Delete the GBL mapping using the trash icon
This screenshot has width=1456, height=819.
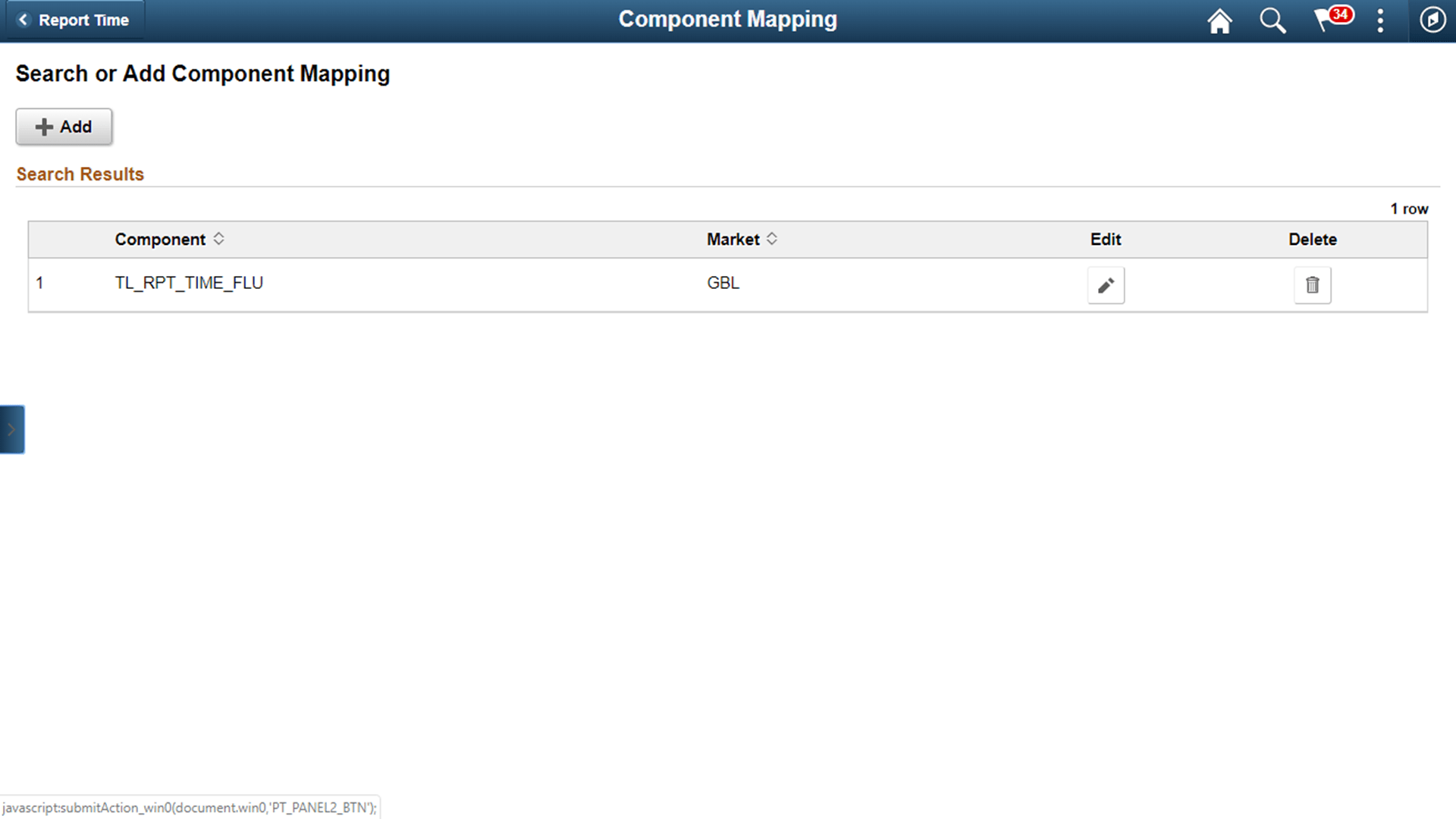(x=1312, y=285)
